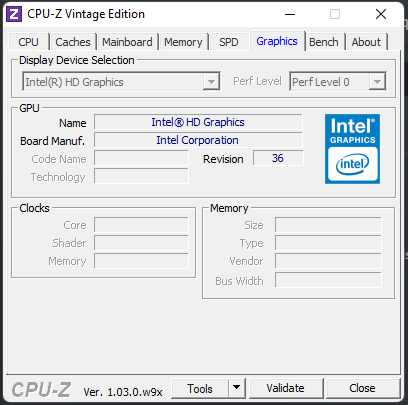Open the Bench tab
Viewport: 408px width, 405px height.
pyautogui.click(x=324, y=42)
